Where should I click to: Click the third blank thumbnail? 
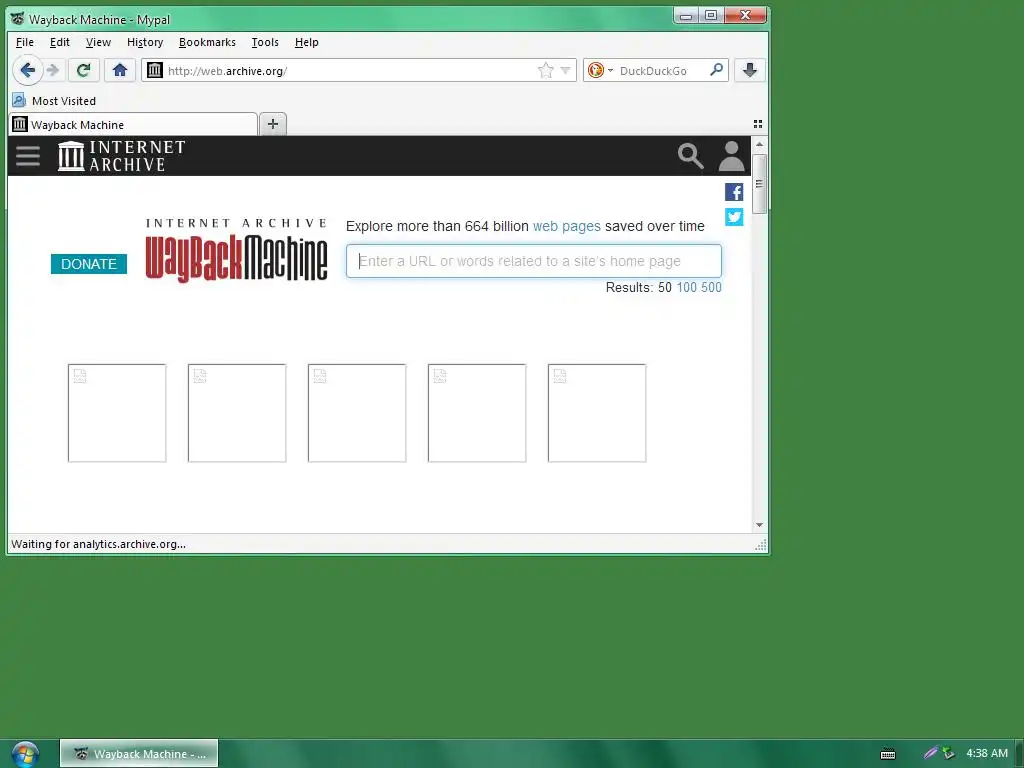point(357,413)
